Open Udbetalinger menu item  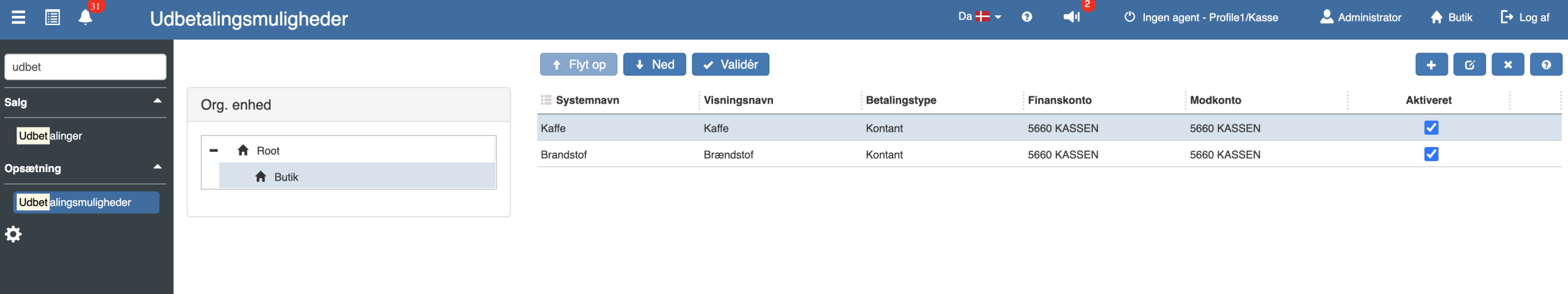point(50,135)
